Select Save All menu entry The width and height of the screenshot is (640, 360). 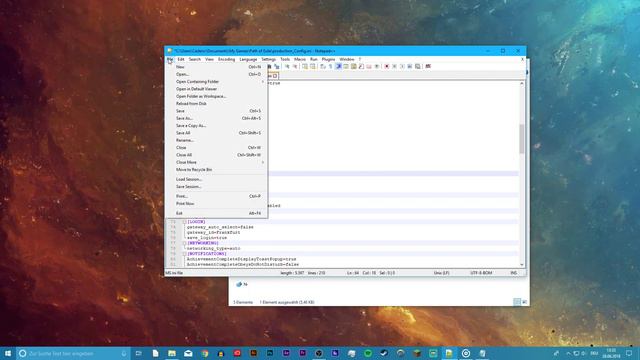coord(216,133)
